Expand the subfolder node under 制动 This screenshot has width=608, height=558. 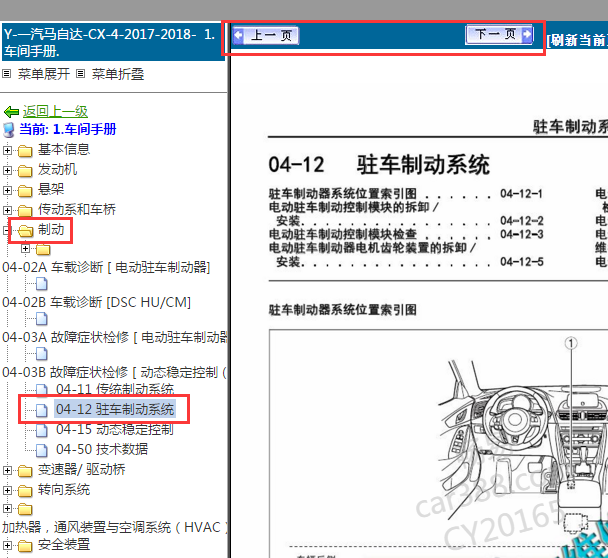click(26, 249)
